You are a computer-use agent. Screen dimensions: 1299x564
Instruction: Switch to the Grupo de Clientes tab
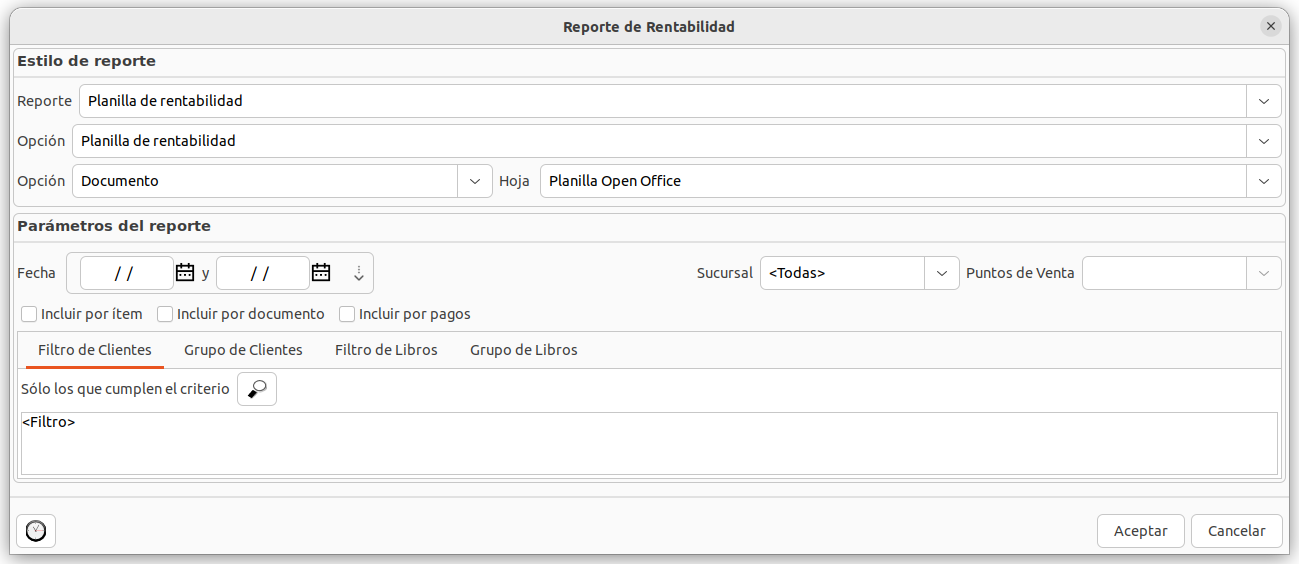pyautogui.click(x=243, y=350)
